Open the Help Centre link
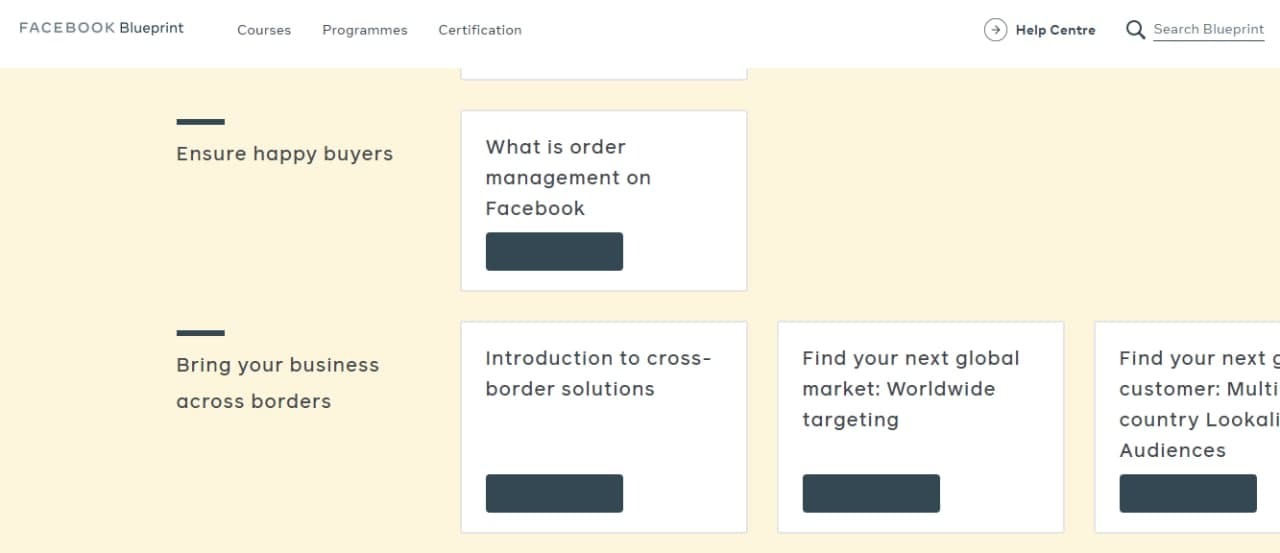Image resolution: width=1280 pixels, height=553 pixels. pos(1055,30)
